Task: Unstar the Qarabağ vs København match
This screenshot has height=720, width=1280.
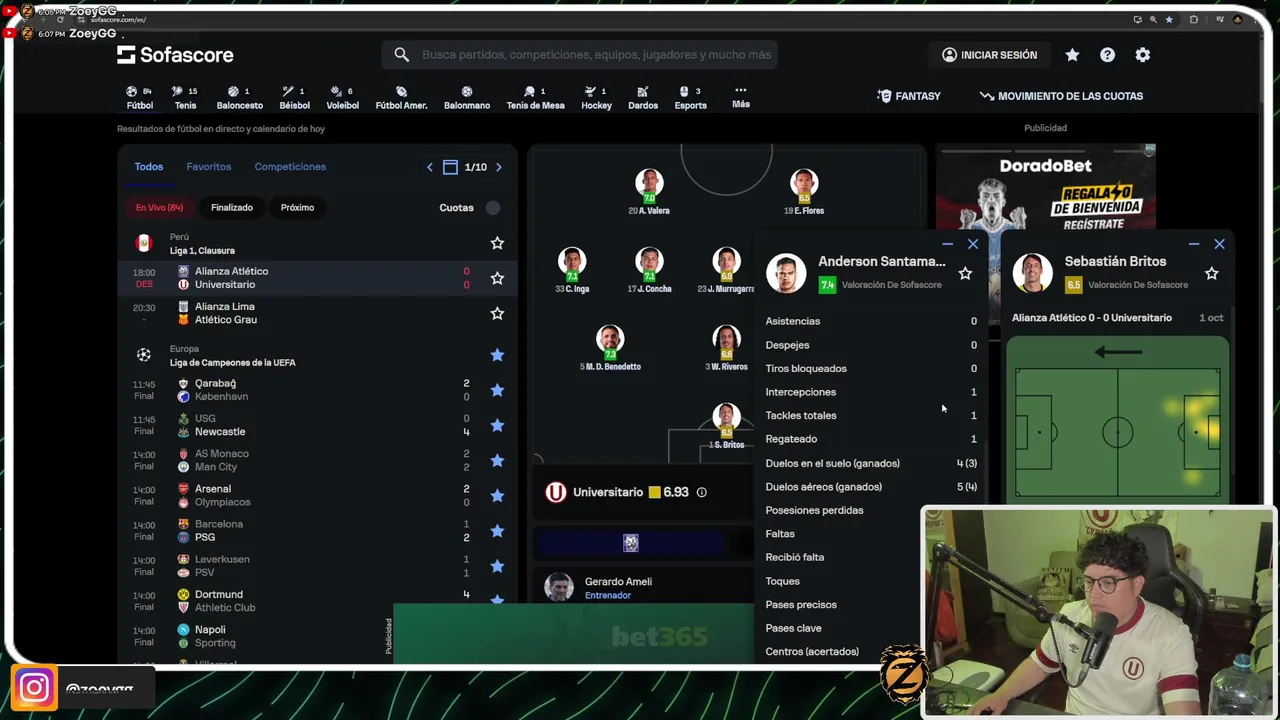Action: point(497,390)
